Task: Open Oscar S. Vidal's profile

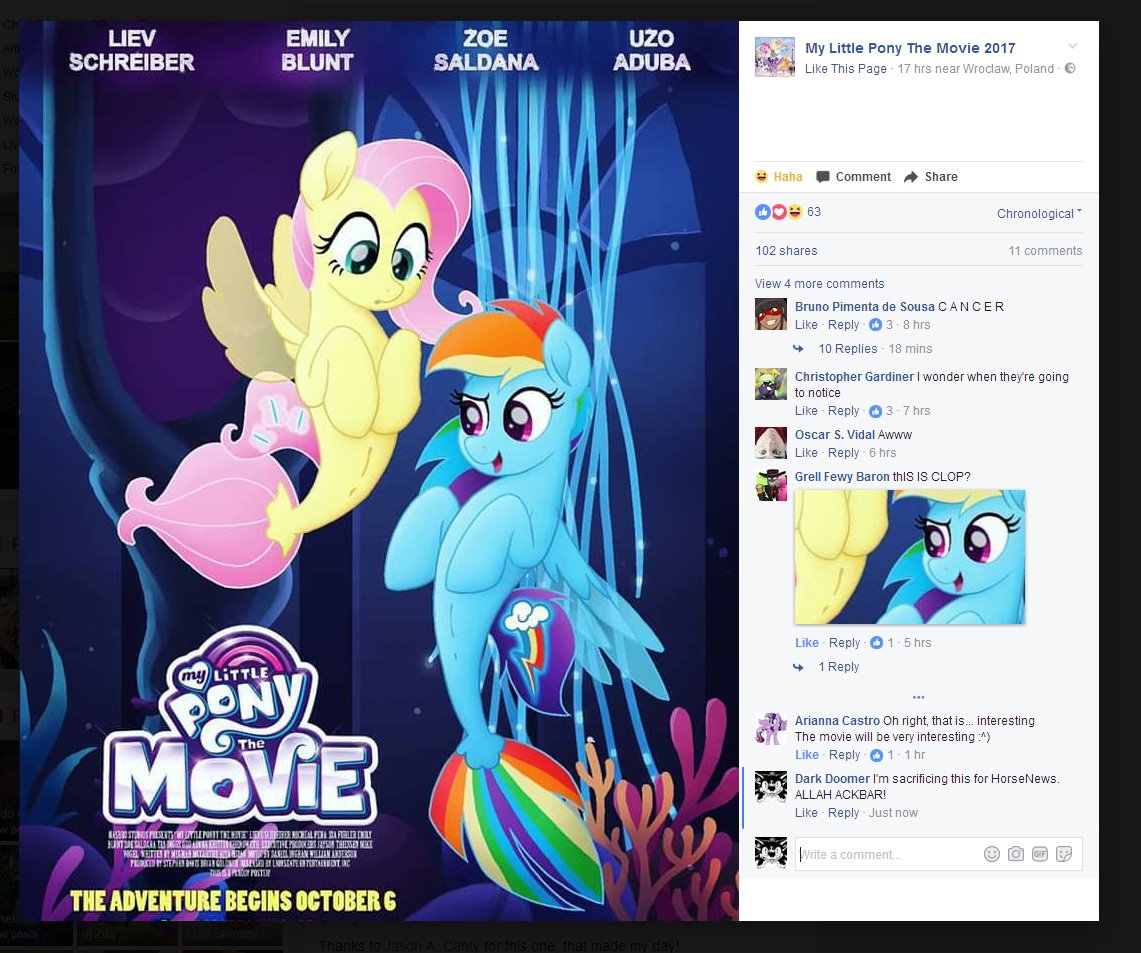Action: 835,434
